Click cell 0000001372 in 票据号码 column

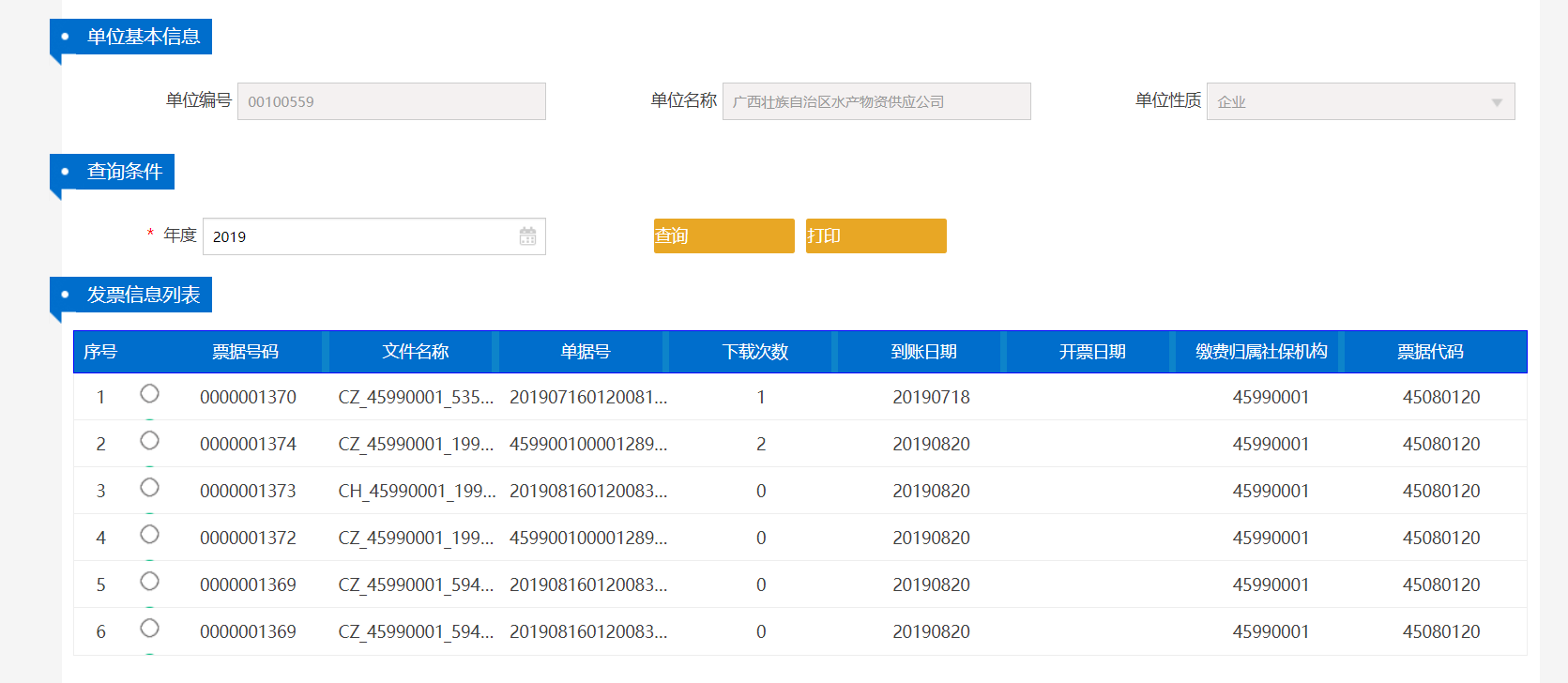(248, 538)
